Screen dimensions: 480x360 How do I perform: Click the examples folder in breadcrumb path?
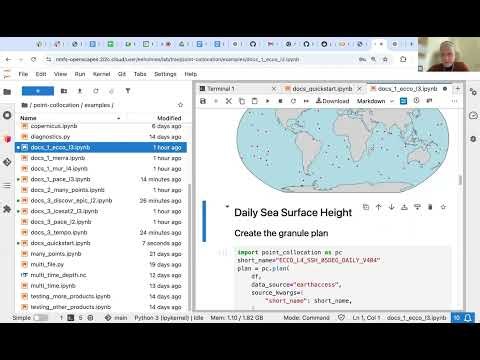(x=97, y=105)
